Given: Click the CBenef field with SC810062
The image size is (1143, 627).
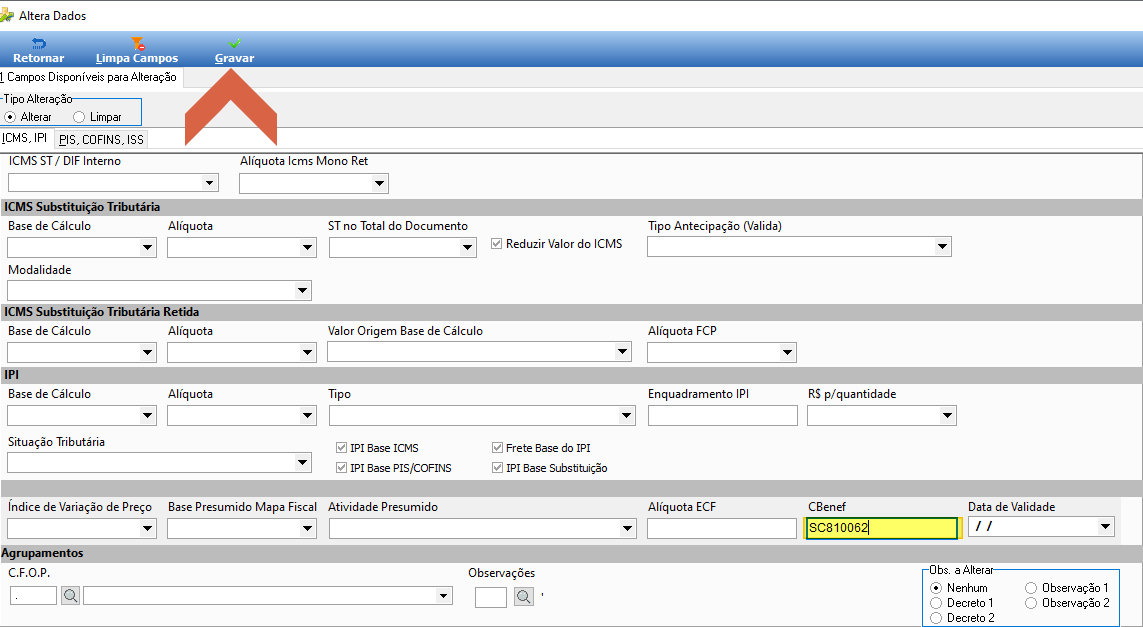Looking at the screenshot, I should (881, 528).
